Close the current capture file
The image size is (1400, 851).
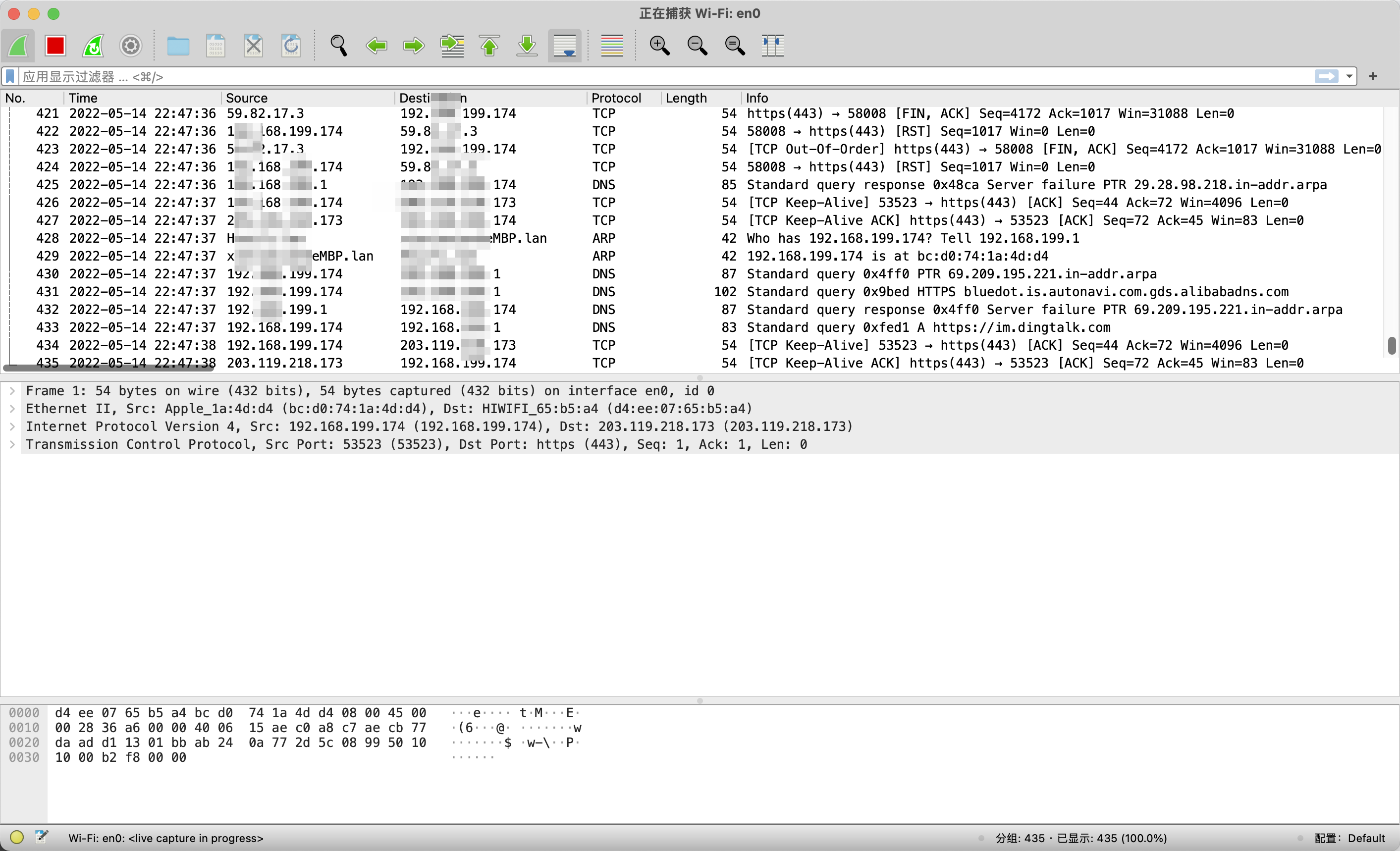tap(254, 46)
